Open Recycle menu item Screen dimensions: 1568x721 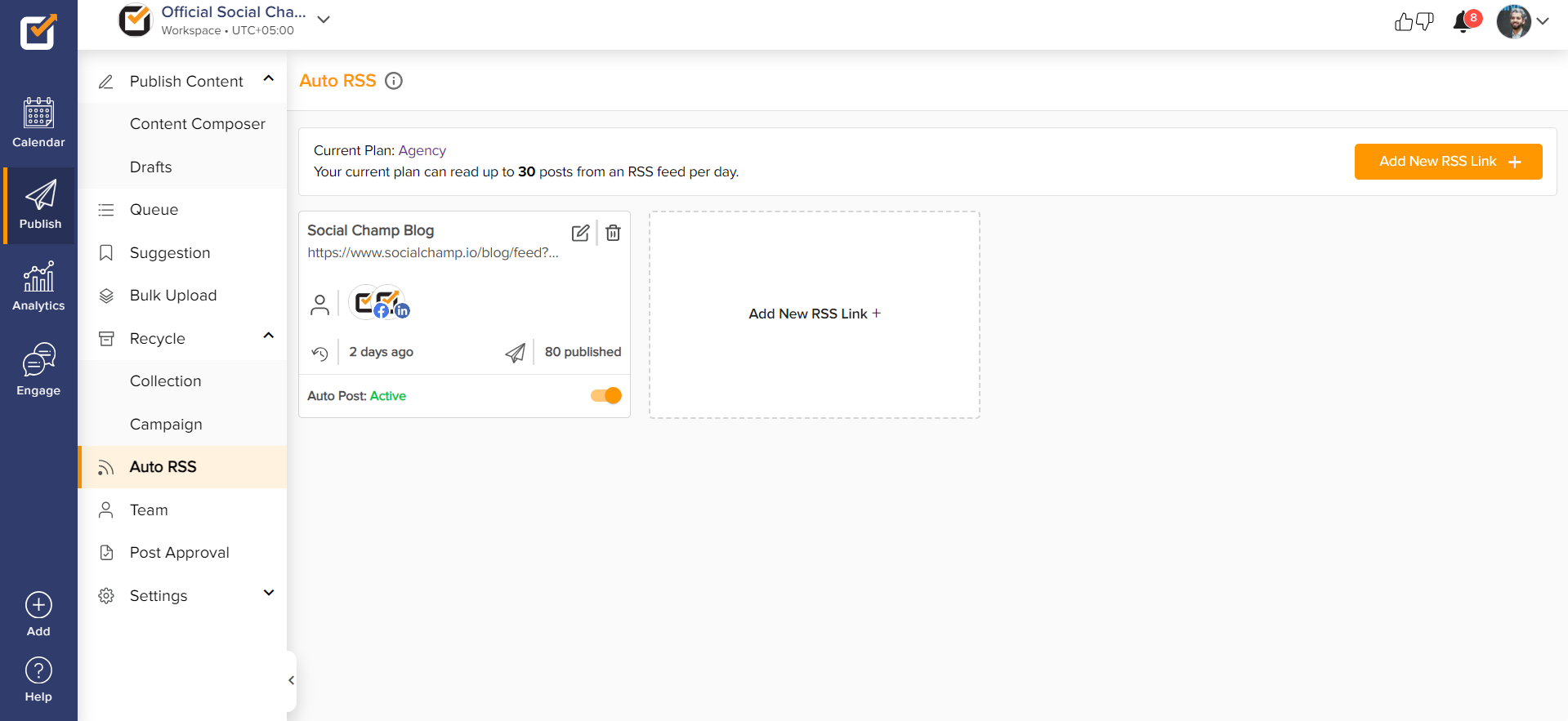tap(183, 338)
